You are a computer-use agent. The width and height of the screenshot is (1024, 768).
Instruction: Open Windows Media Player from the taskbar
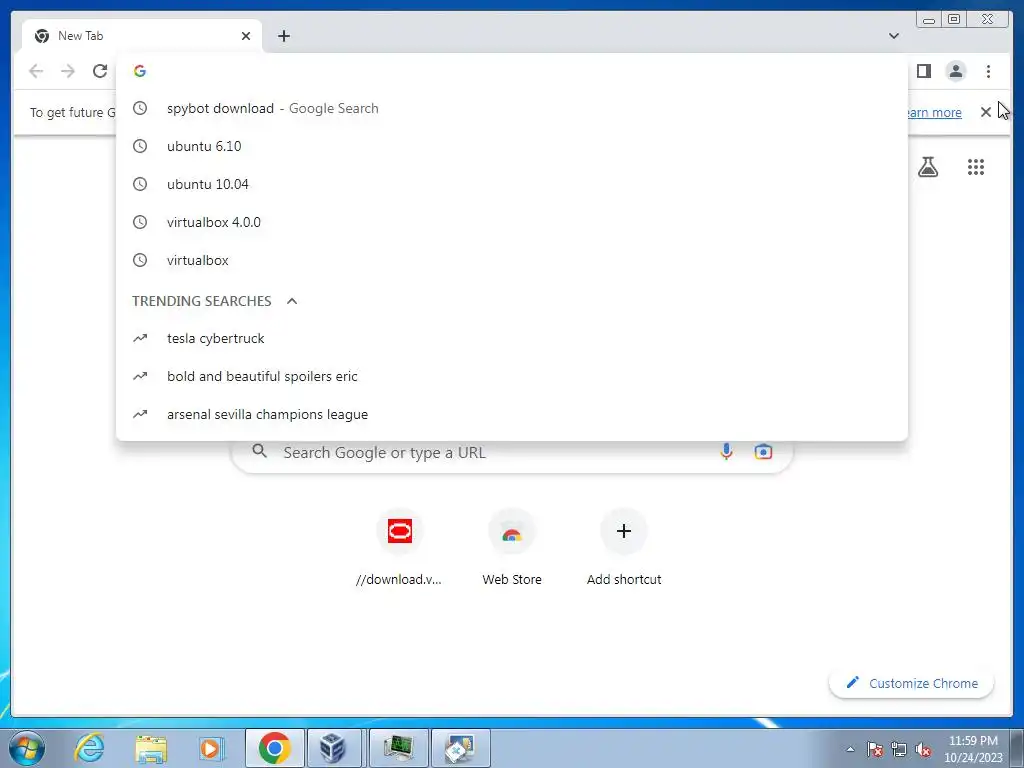pyautogui.click(x=211, y=748)
